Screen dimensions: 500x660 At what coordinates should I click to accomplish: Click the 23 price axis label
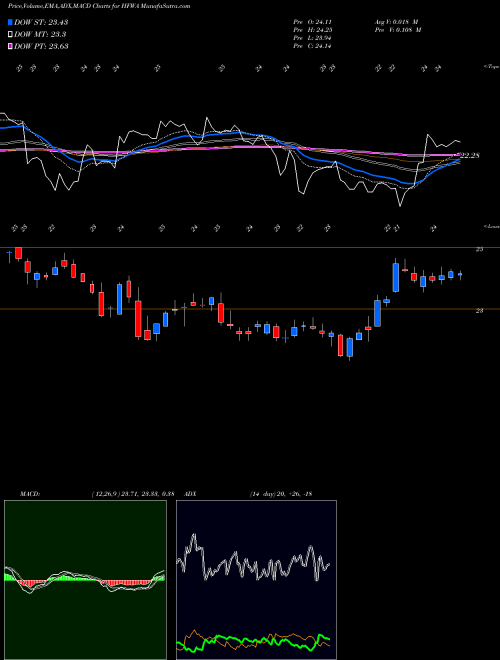(479, 311)
